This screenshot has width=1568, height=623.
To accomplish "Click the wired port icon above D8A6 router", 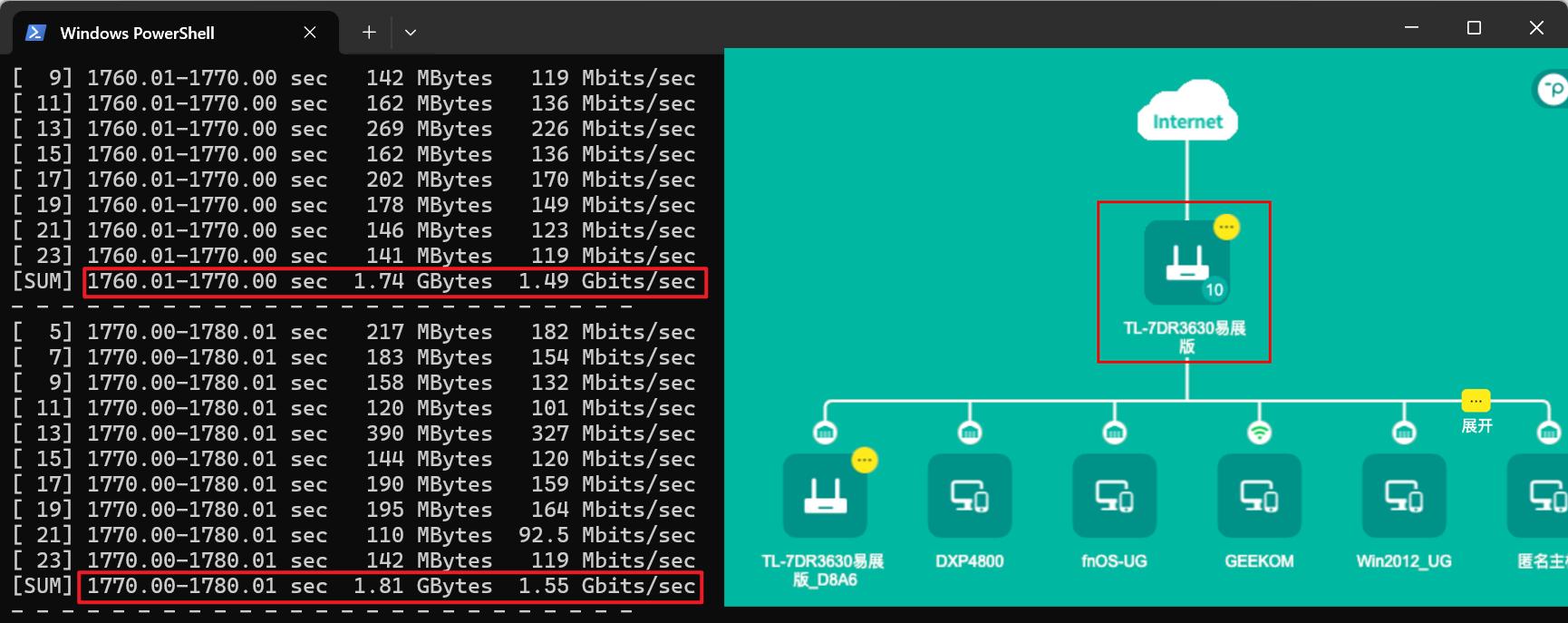I will (x=825, y=433).
